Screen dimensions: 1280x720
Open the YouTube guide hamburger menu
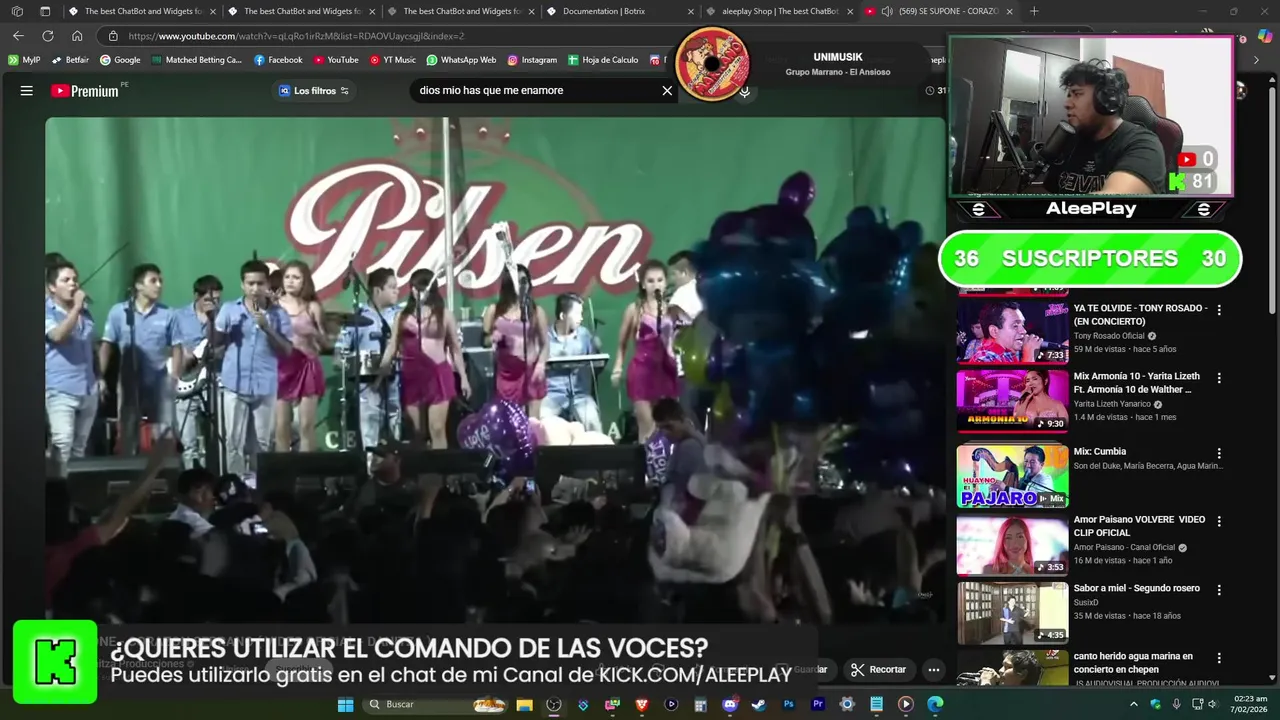[x=27, y=90]
